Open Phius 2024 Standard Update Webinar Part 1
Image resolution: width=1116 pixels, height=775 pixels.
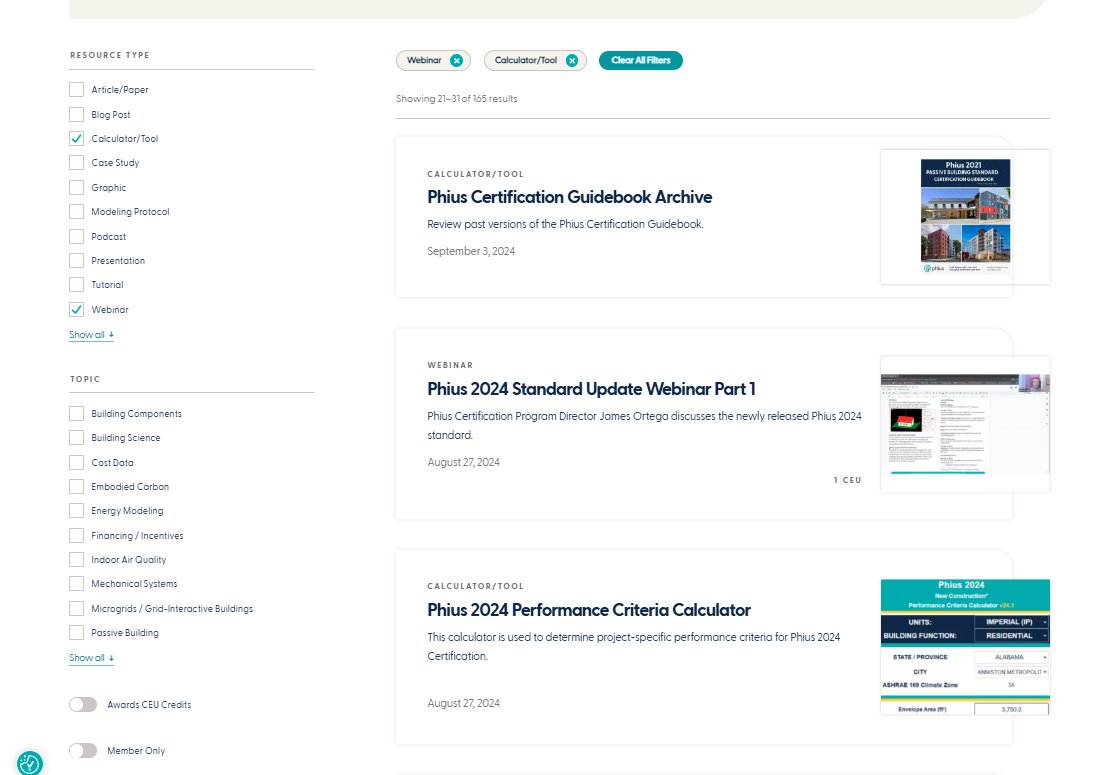click(592, 389)
